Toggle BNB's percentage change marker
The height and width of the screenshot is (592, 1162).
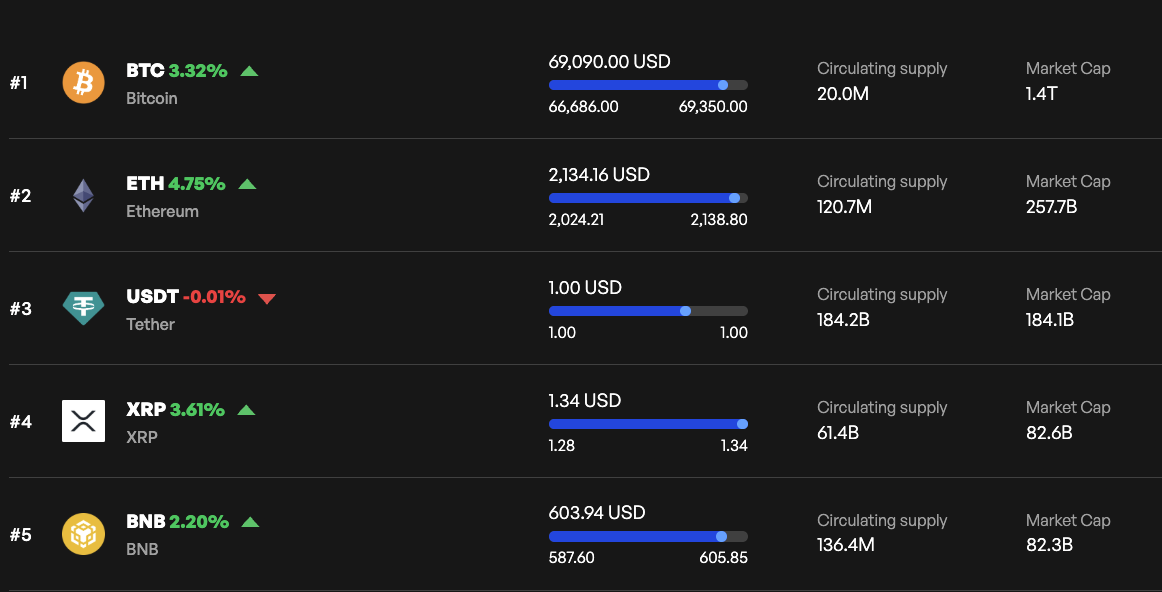tap(249, 522)
